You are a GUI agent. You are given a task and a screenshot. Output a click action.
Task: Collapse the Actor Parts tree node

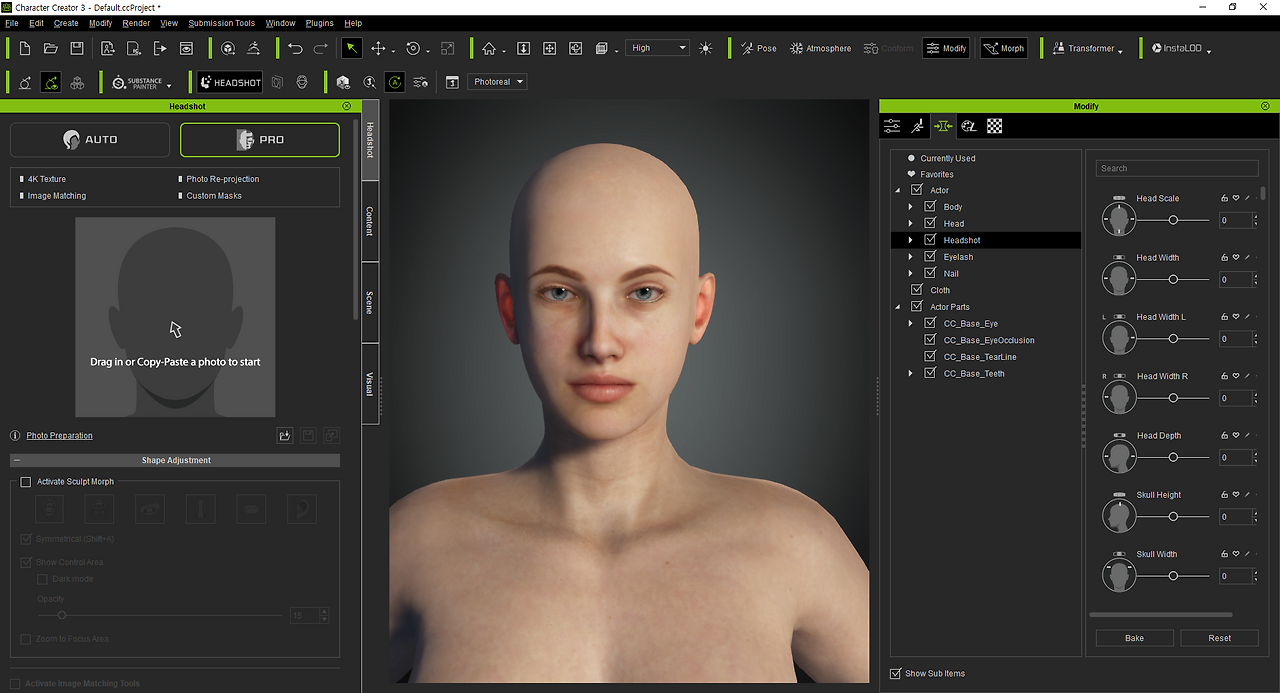click(898, 307)
